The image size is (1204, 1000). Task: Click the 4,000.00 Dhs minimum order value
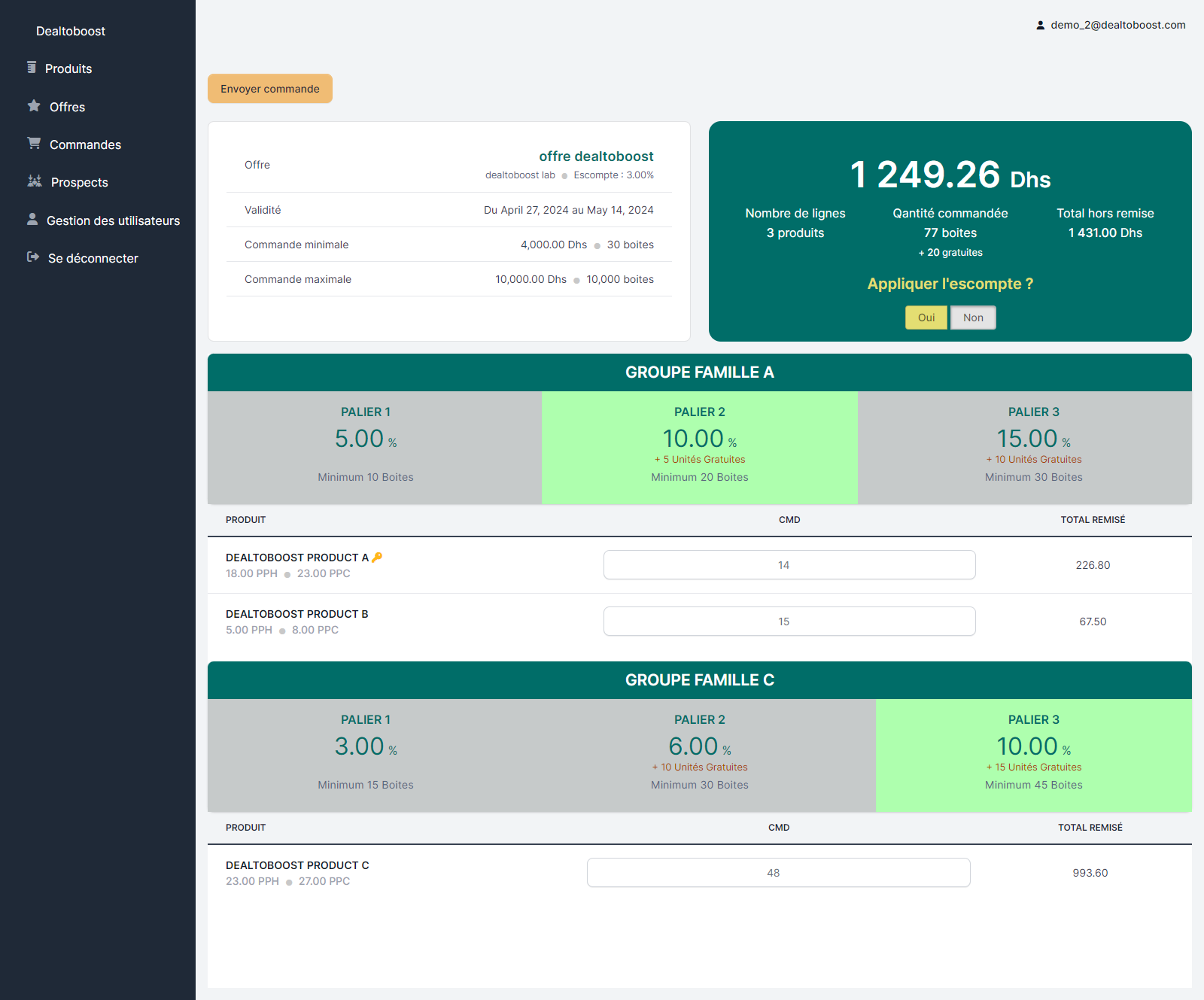(554, 245)
